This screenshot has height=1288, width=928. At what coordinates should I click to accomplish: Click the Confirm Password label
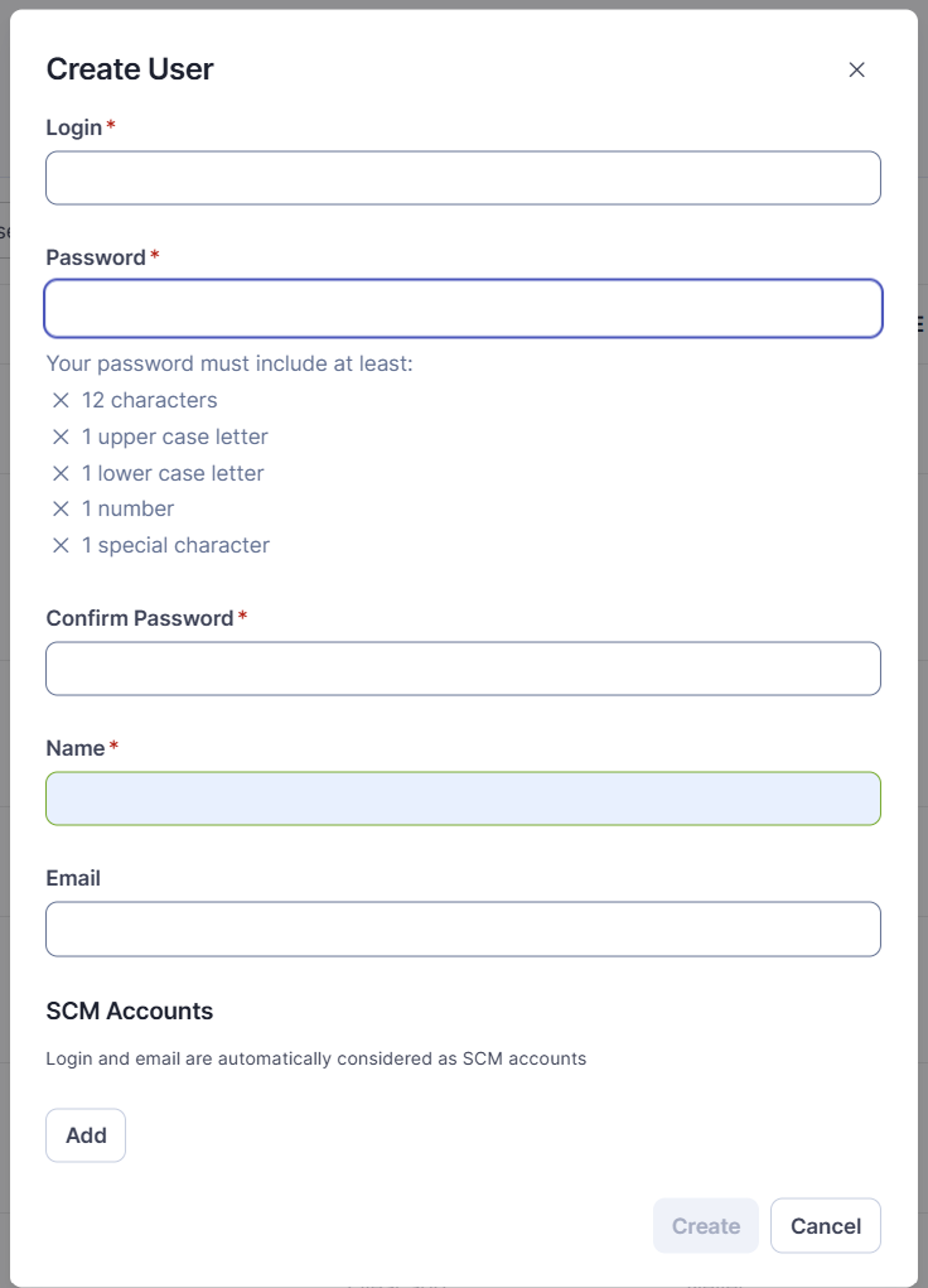pyautogui.click(x=140, y=618)
